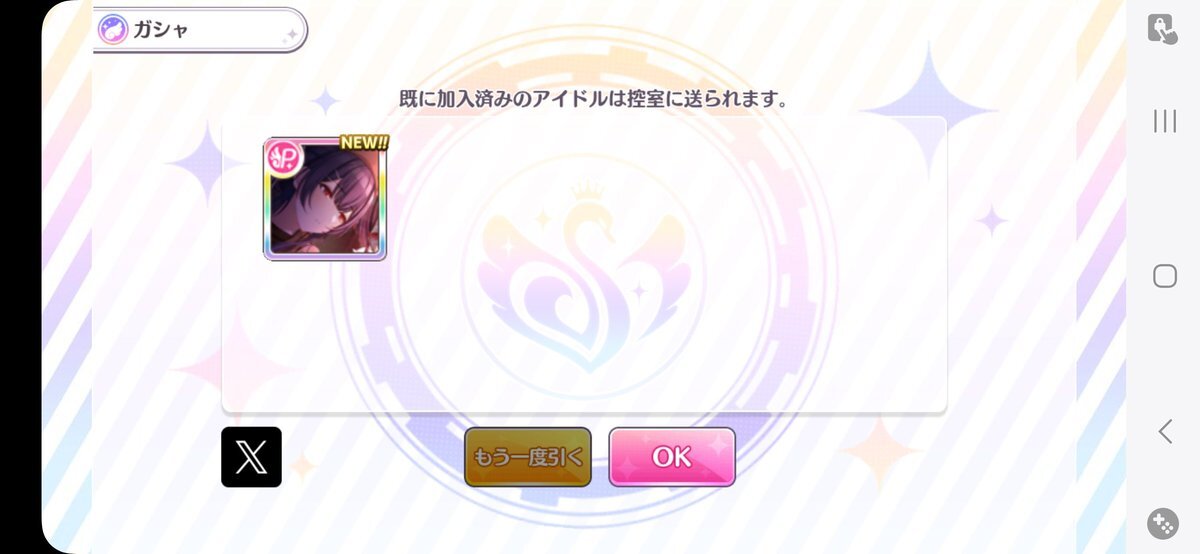Viewport: 1200px width, 554px height.
Task: Pull again with the もう一度引く button
Action: [528, 457]
